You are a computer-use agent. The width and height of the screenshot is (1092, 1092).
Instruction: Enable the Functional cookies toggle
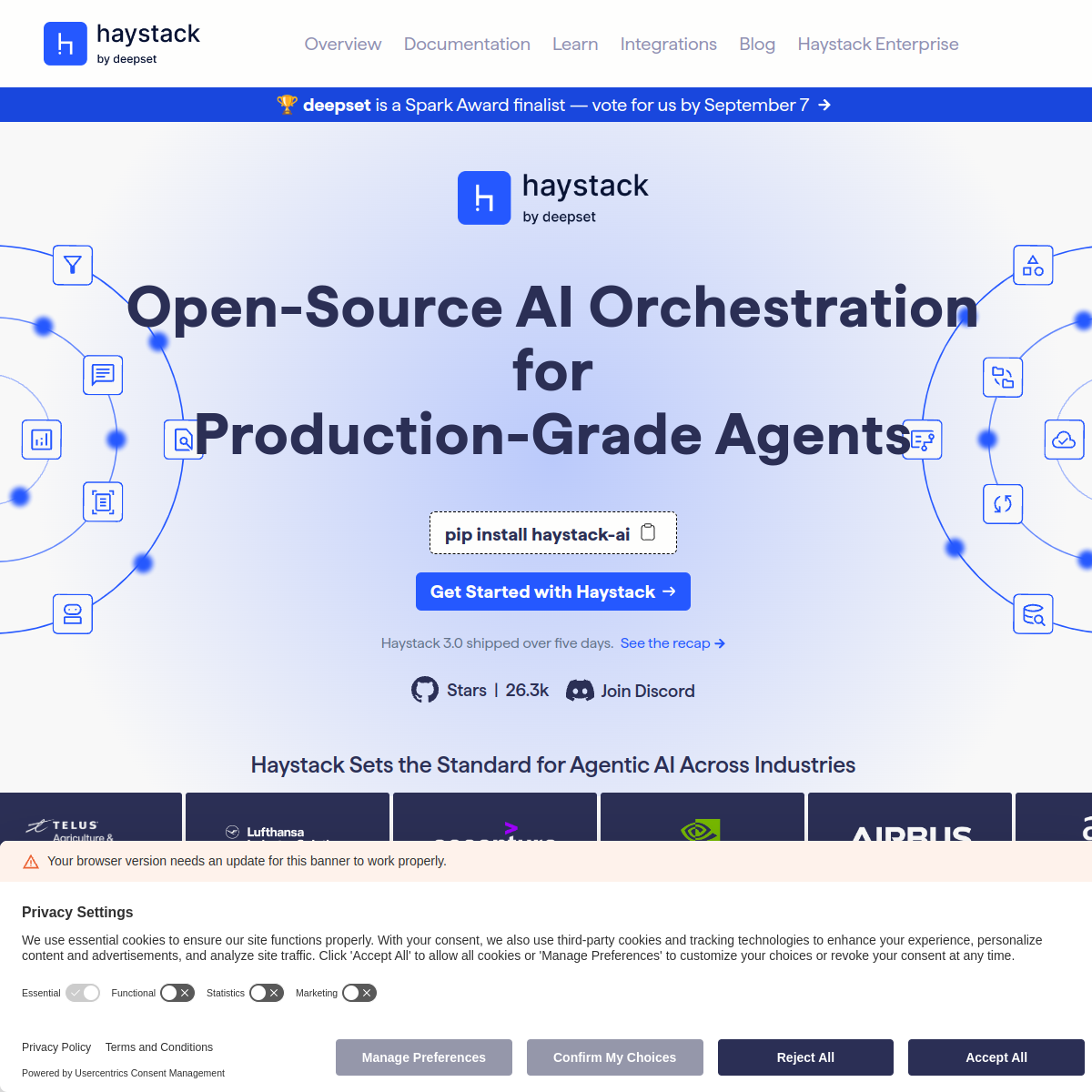click(x=177, y=993)
